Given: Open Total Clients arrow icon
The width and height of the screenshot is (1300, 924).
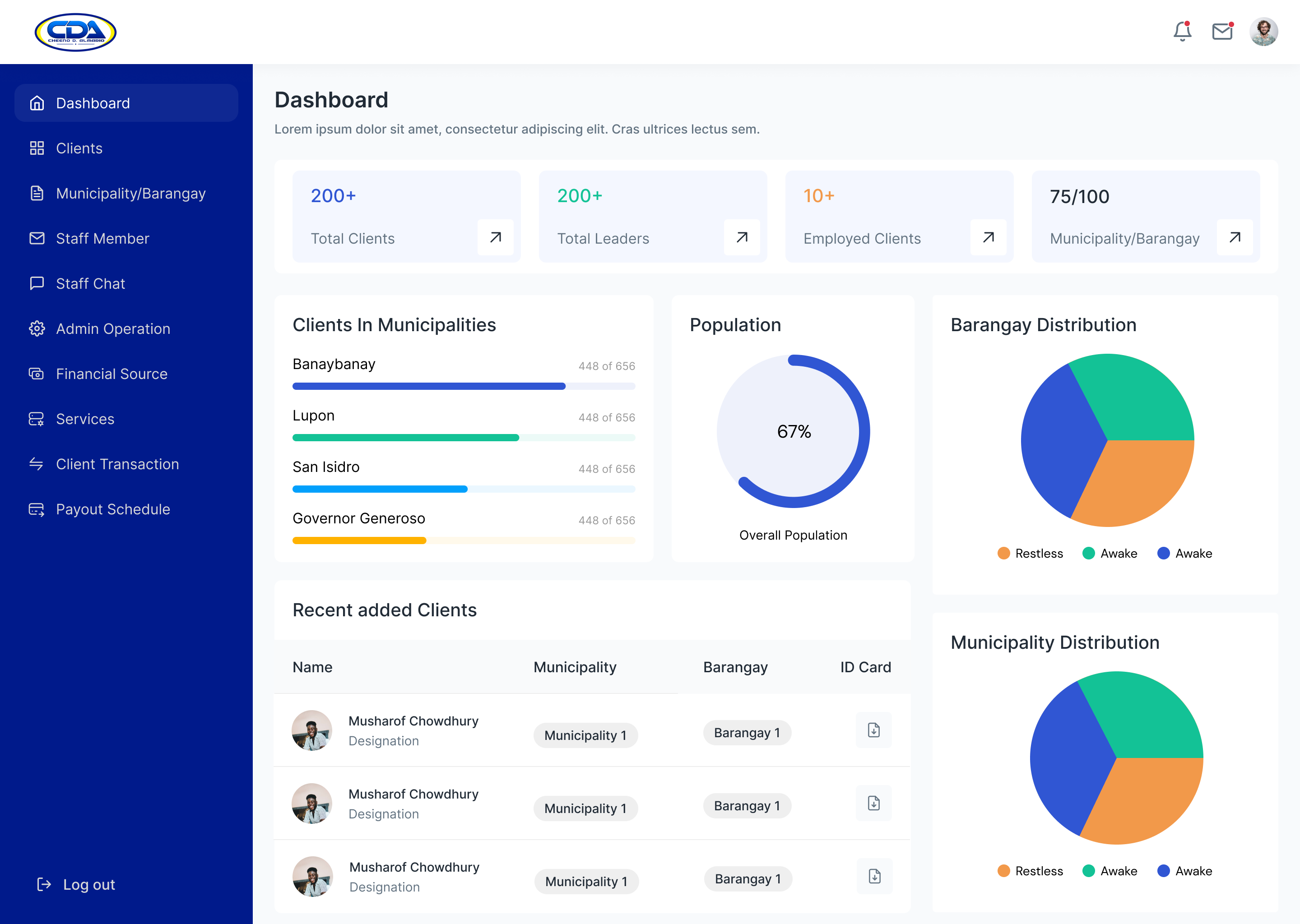Looking at the screenshot, I should coord(495,237).
